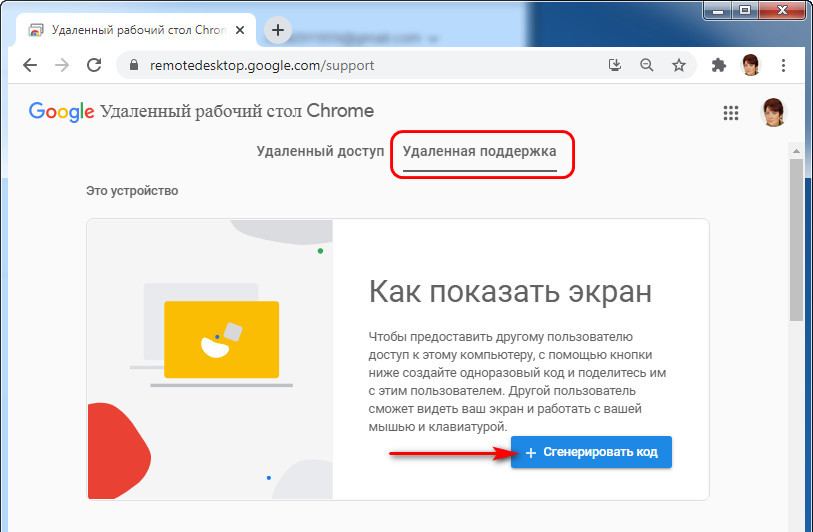Open the Google apps grid
Image resolution: width=813 pixels, height=532 pixels.
click(x=731, y=113)
